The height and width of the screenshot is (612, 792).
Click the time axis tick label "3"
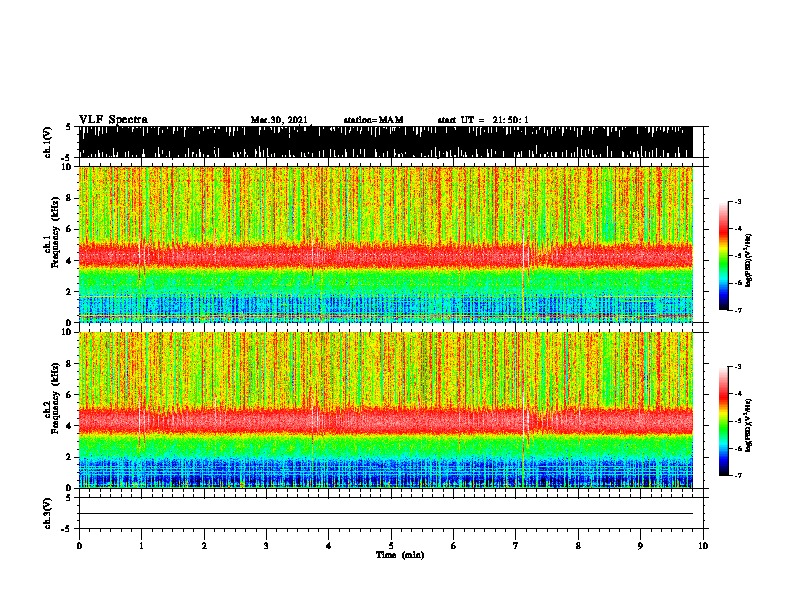(266, 546)
